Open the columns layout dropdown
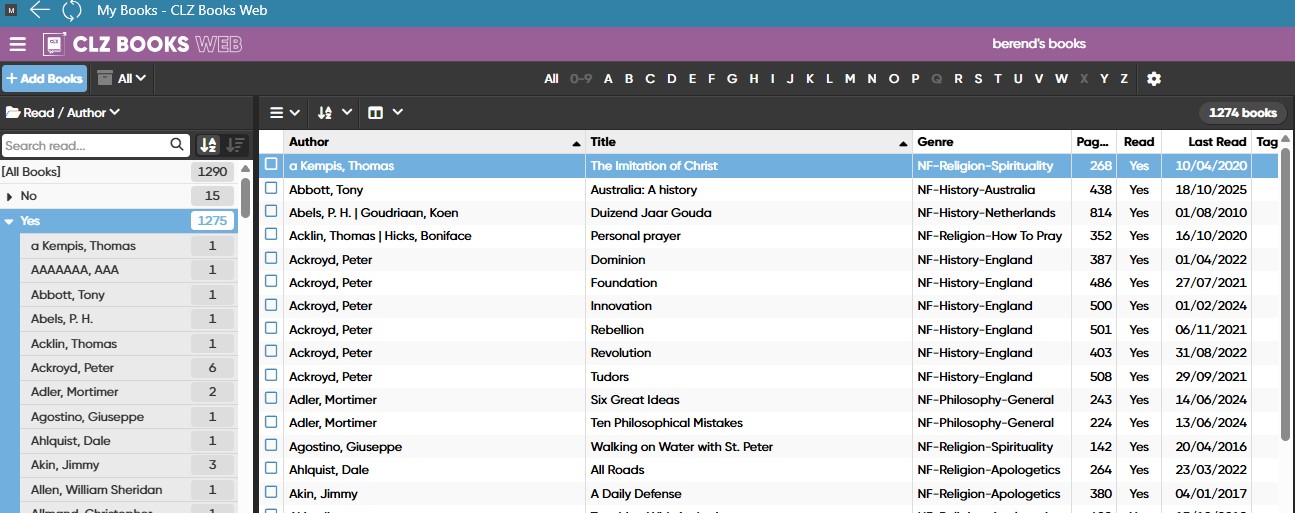Viewport: 1295px width, 513px height. click(385, 113)
